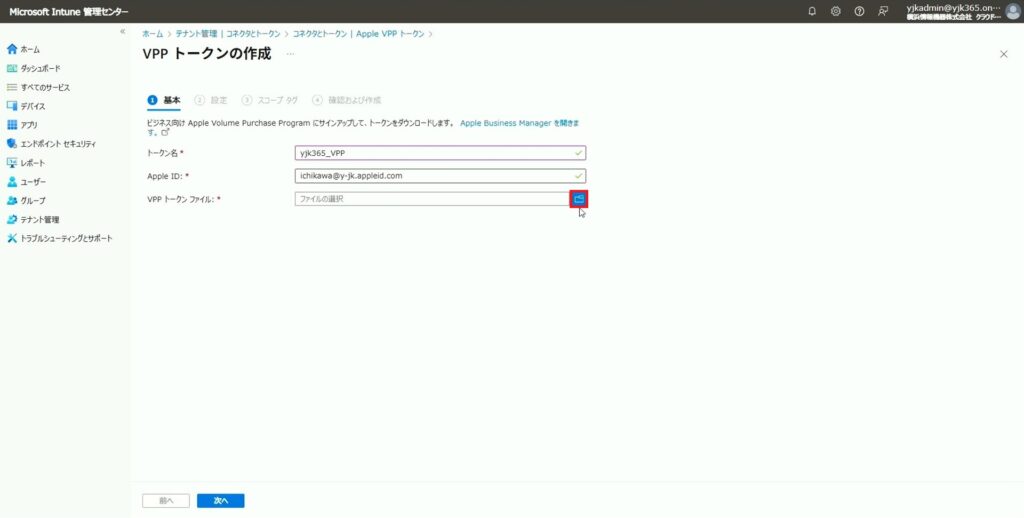Select the 基本 step tab
1024x518 pixels.
[x=164, y=100]
